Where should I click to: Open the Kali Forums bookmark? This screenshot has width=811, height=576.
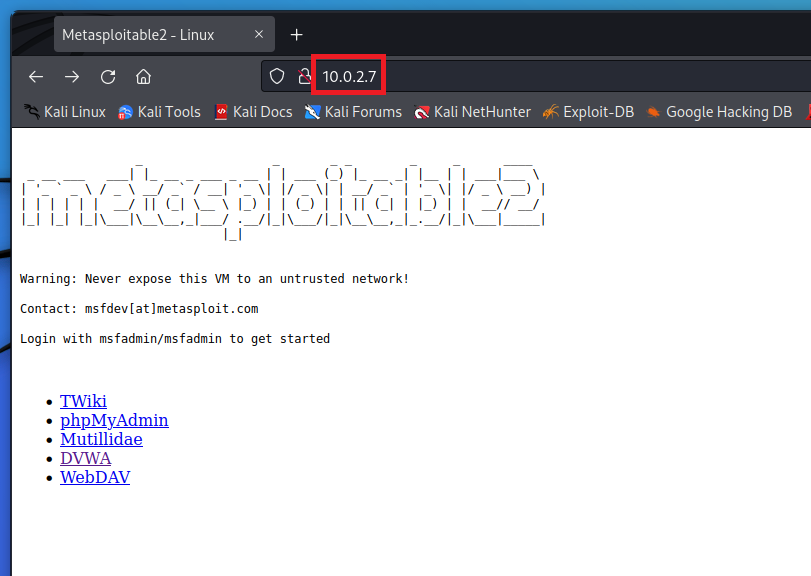(353, 112)
